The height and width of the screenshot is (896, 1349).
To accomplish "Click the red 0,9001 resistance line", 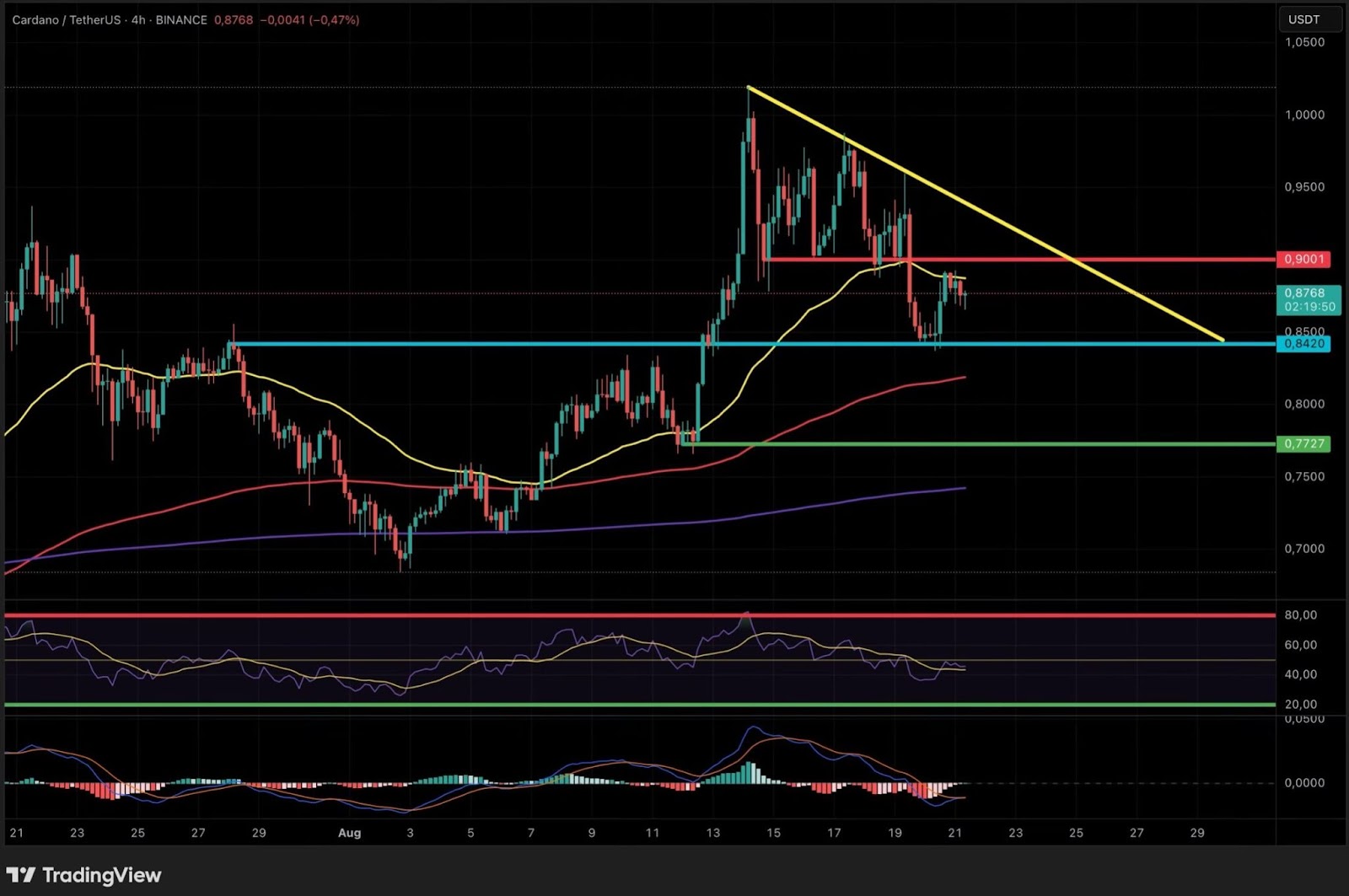I will (x=1096, y=260).
